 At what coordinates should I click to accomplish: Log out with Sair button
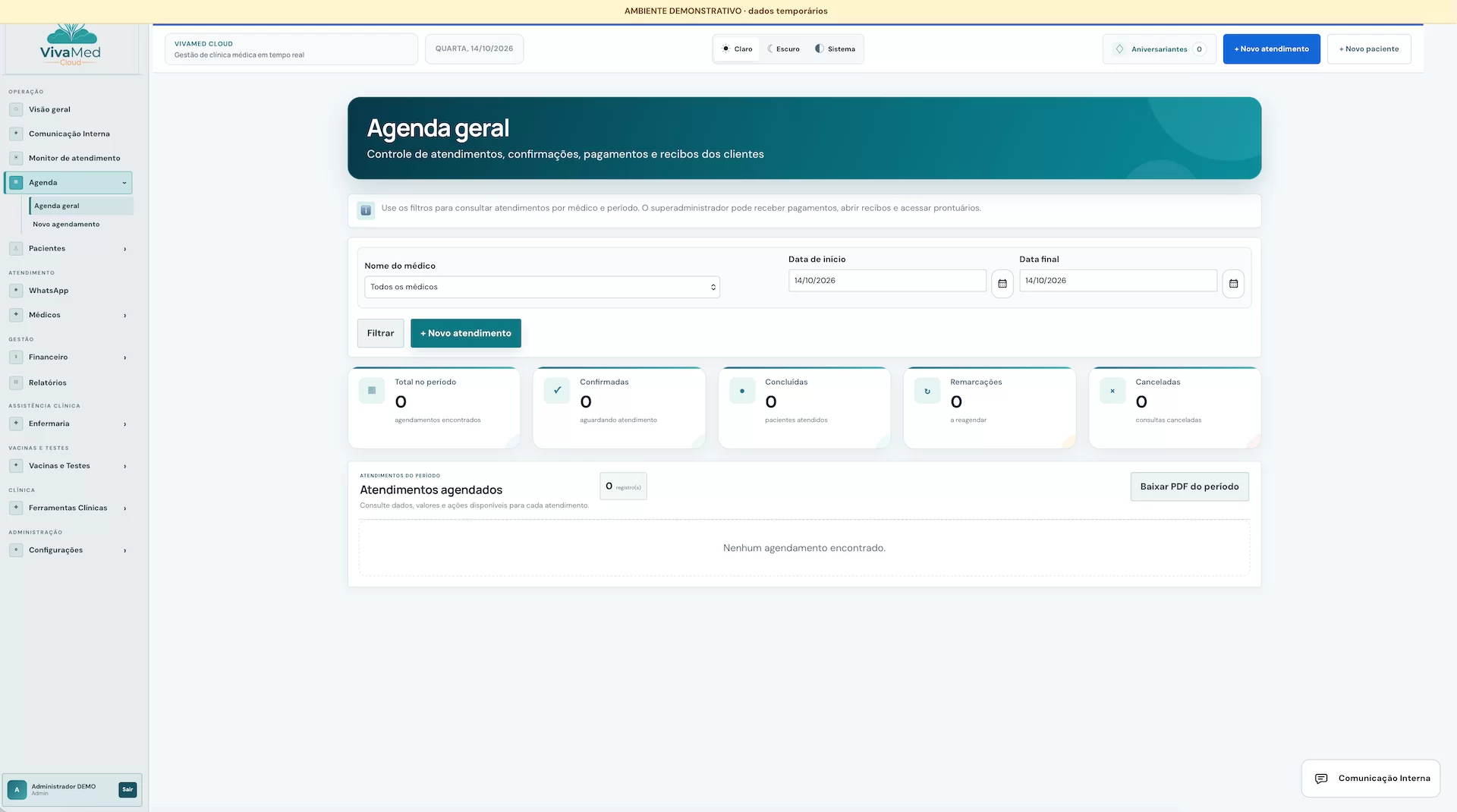pos(127,790)
